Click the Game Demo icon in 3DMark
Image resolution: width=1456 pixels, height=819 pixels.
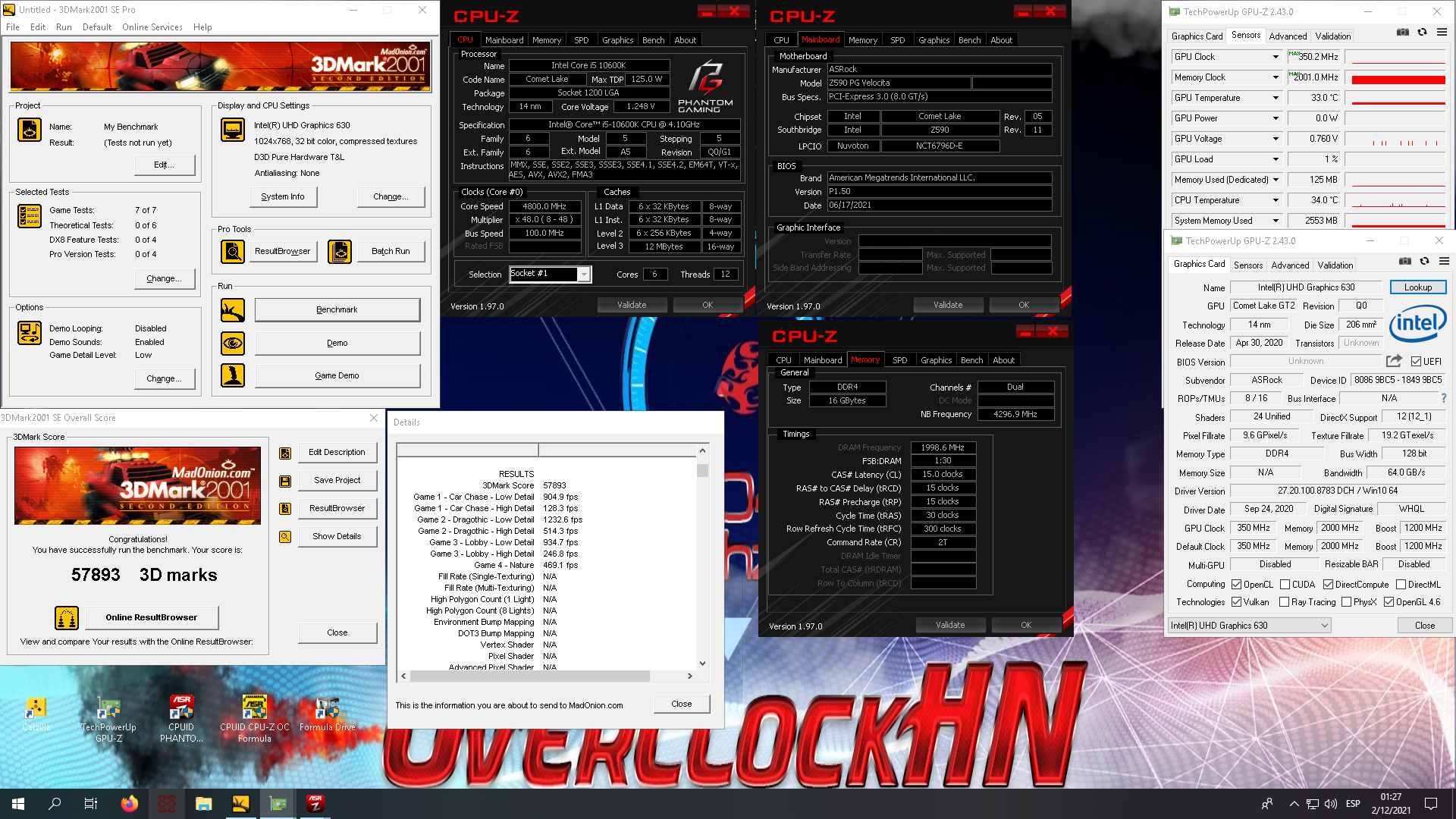(233, 375)
